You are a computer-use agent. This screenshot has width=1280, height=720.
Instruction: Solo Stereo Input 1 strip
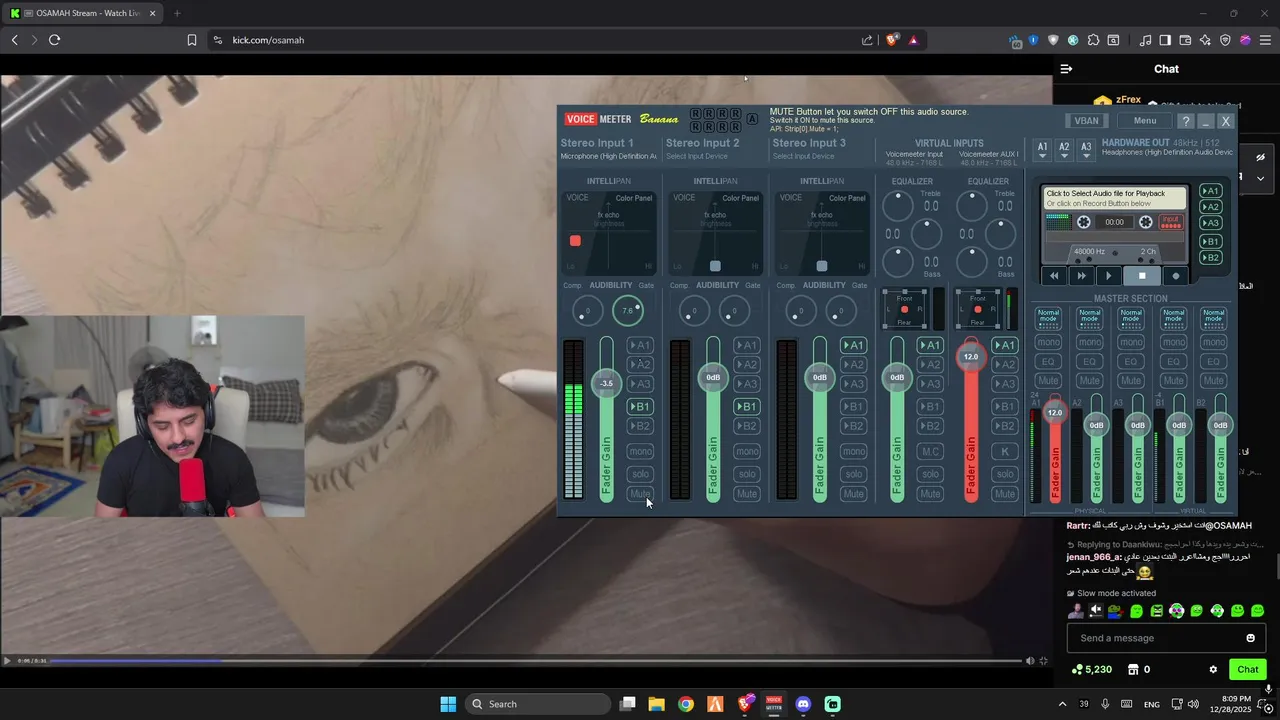(x=640, y=474)
